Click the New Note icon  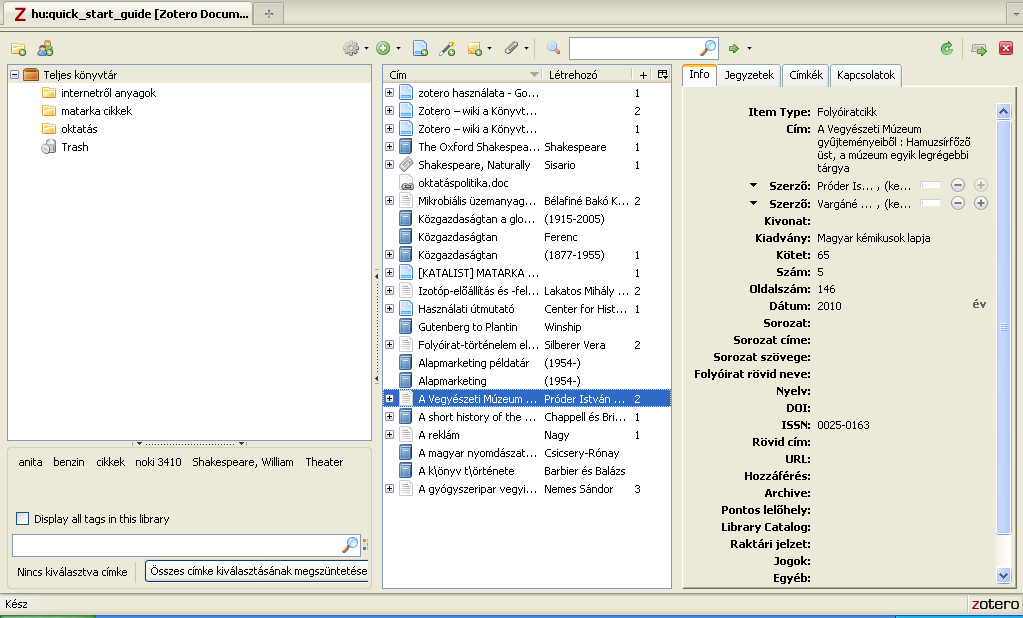click(474, 48)
